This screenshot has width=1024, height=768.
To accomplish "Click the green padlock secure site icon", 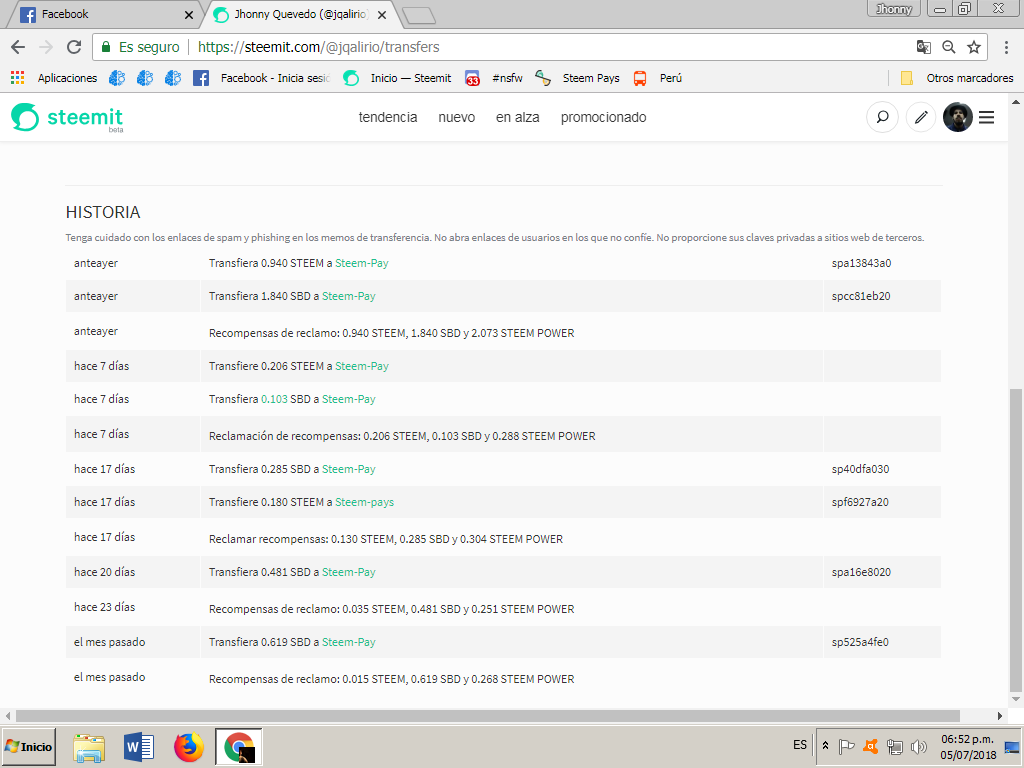I will [106, 47].
